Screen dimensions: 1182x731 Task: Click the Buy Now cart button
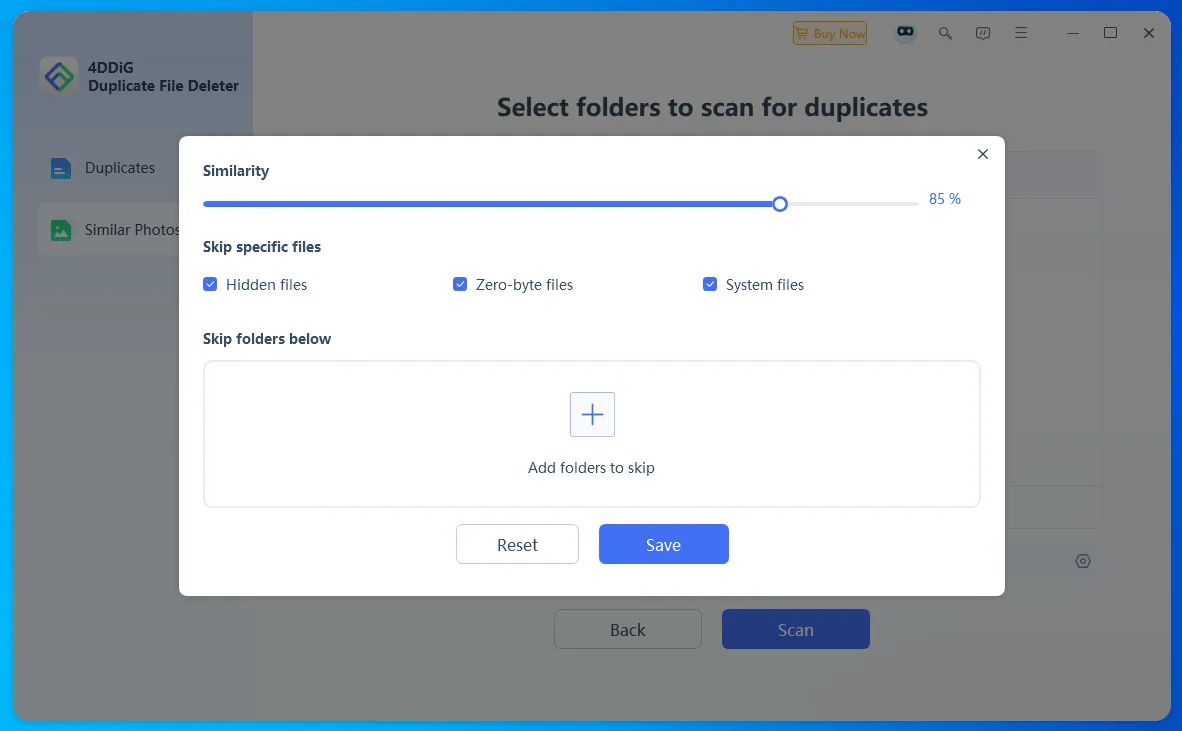coord(830,33)
